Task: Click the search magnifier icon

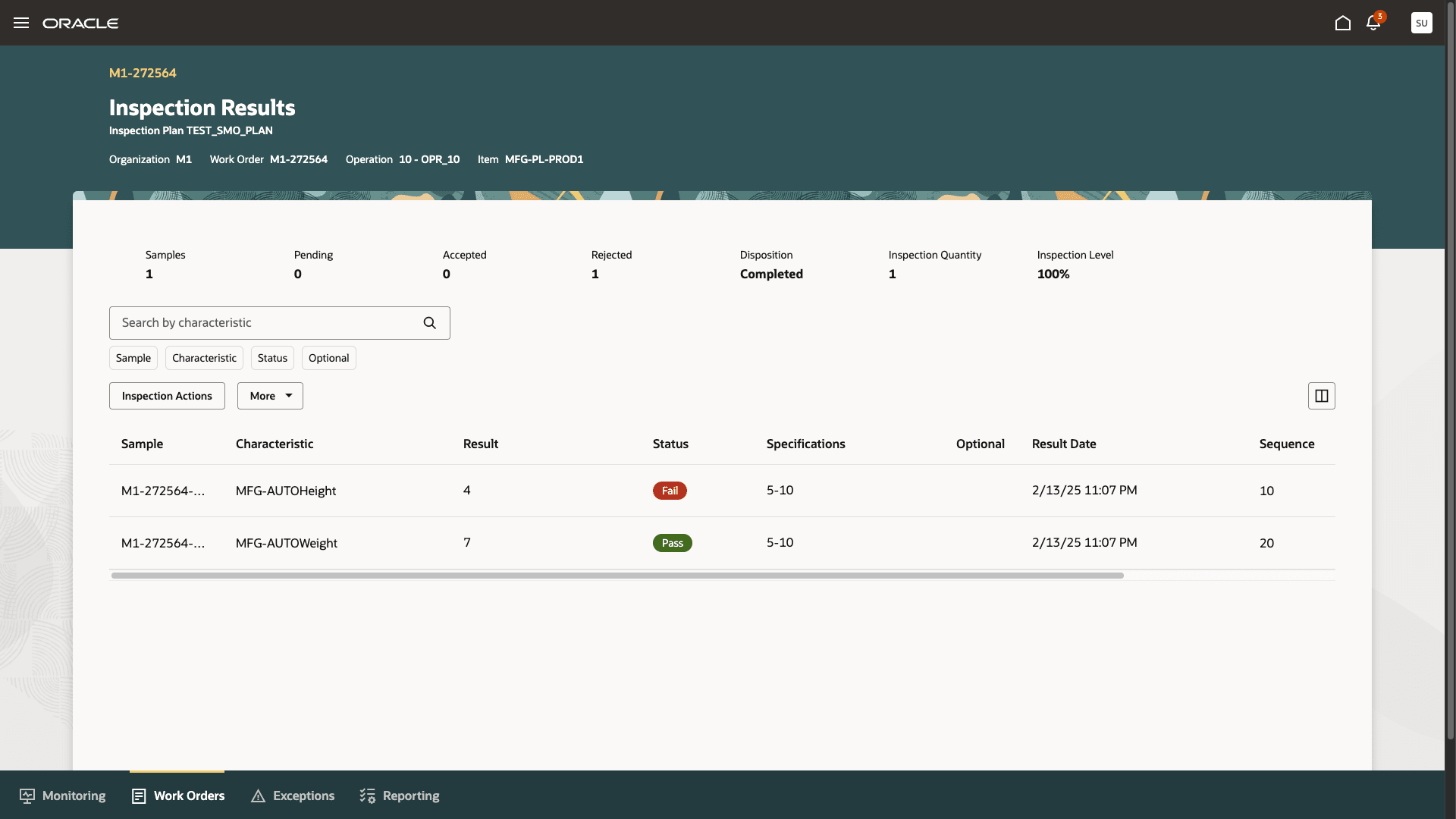Action: tap(430, 323)
